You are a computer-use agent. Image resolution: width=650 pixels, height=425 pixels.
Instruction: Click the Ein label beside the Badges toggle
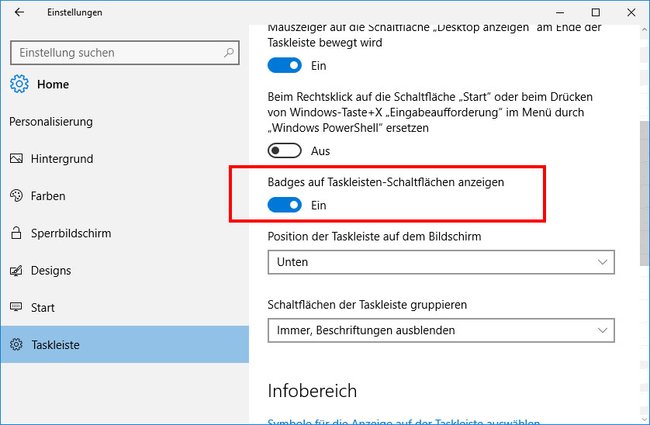coord(319,205)
